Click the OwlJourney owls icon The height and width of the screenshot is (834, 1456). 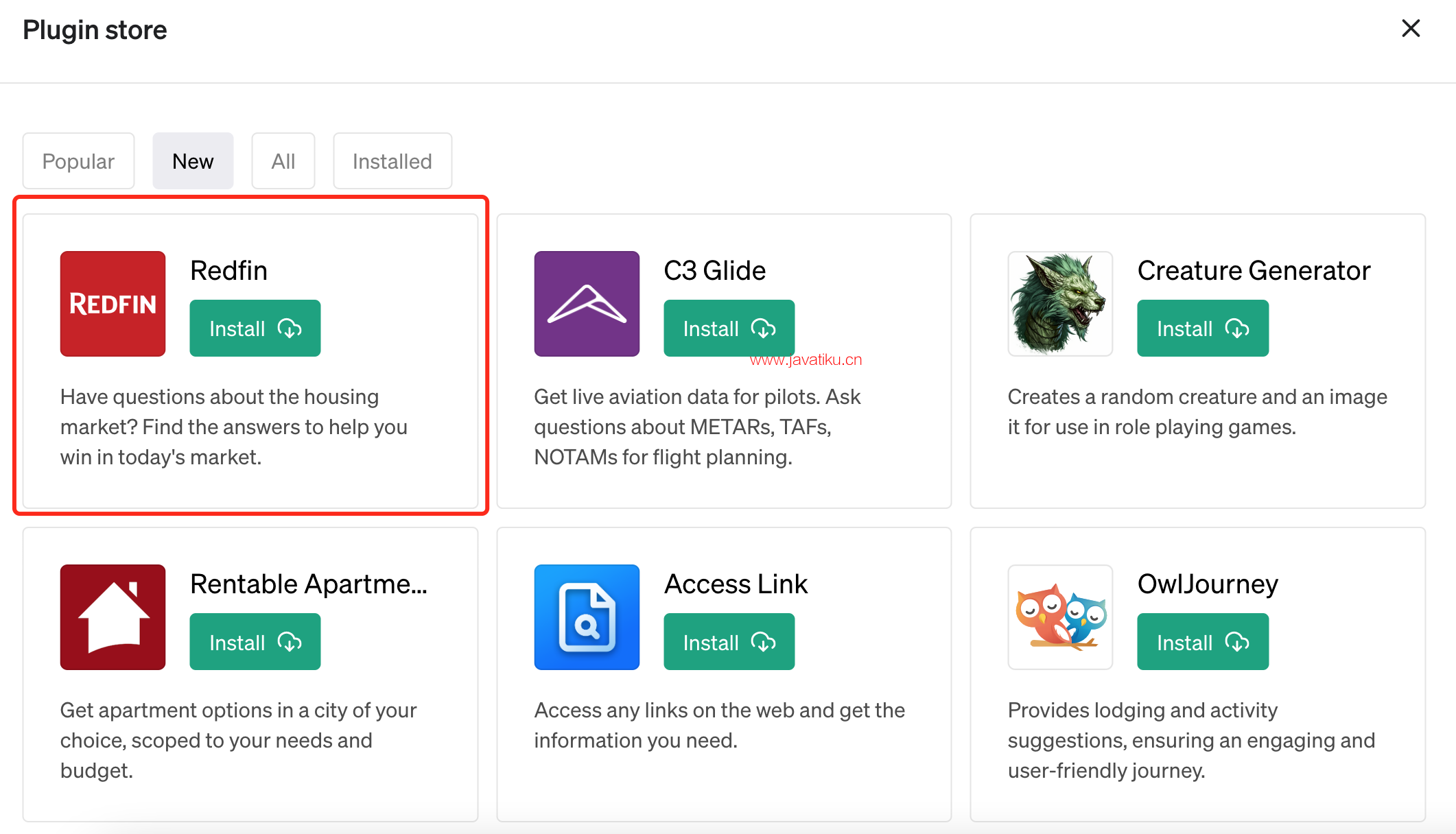coord(1060,617)
